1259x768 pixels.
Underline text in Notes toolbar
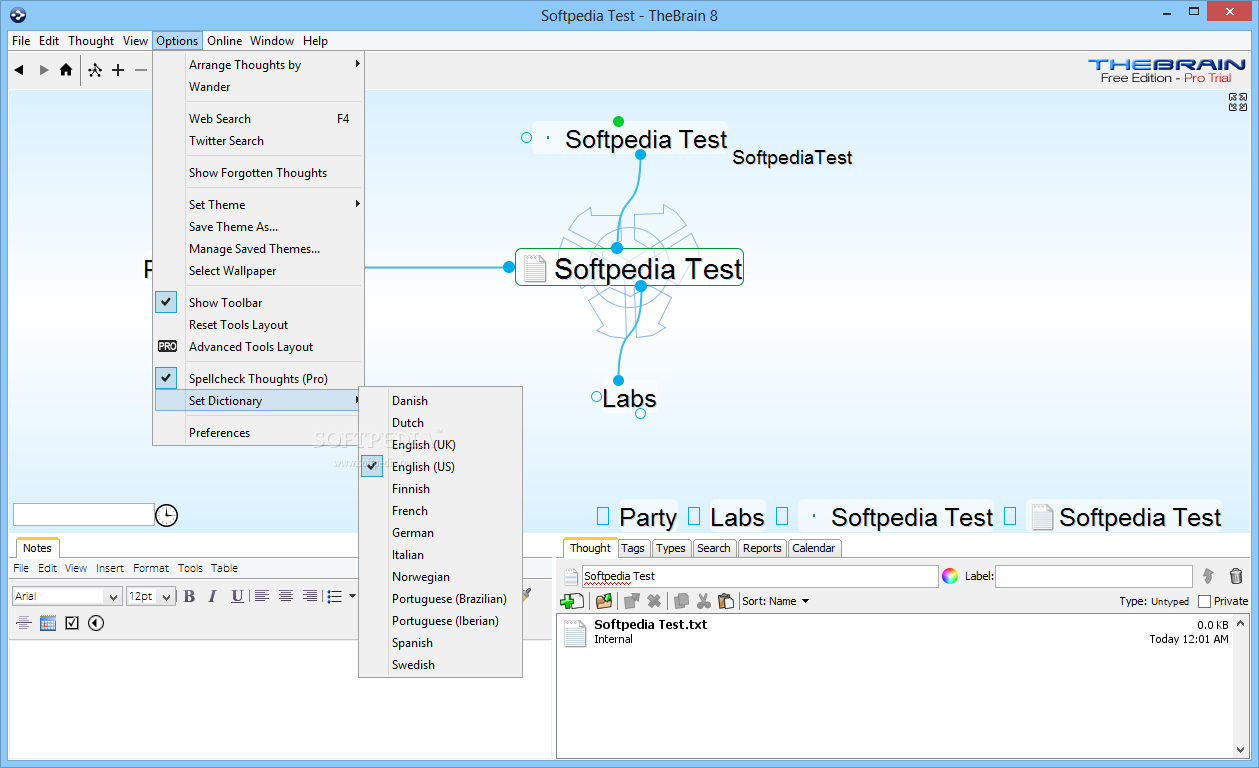[x=237, y=596]
